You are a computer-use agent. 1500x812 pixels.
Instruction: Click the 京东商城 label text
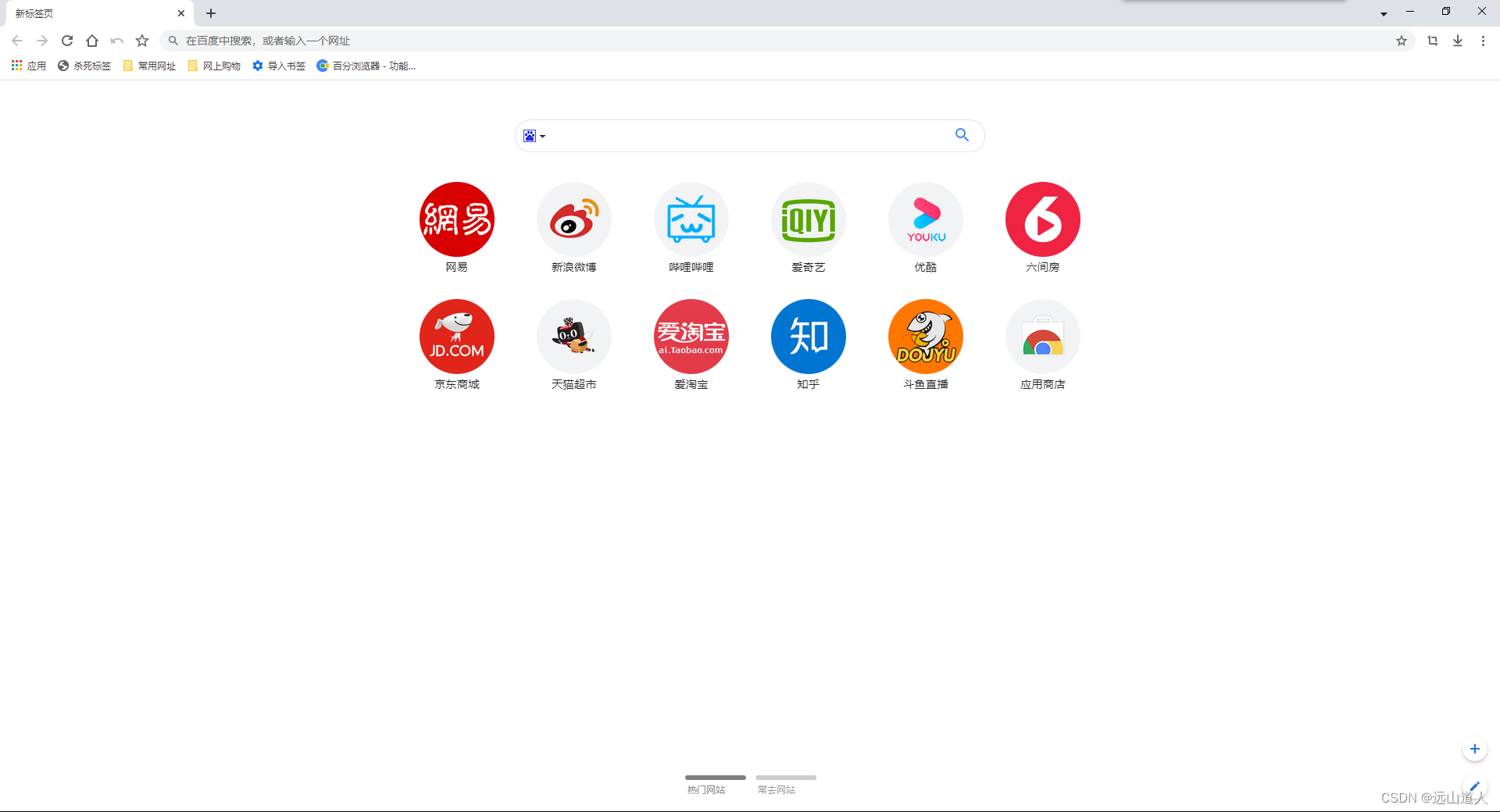click(457, 384)
